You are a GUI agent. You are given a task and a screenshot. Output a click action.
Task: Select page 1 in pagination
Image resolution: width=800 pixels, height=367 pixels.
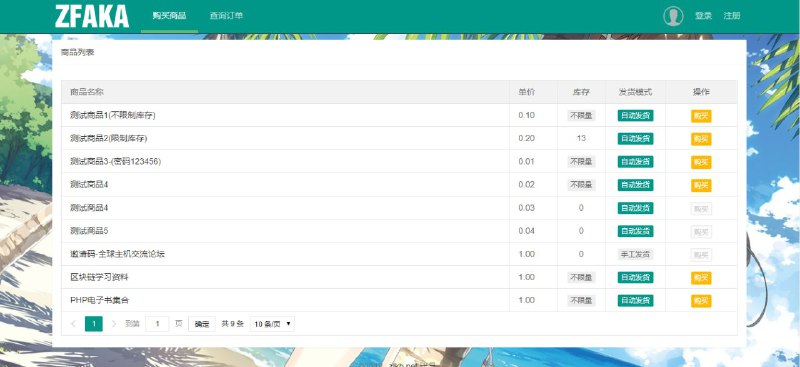93,324
